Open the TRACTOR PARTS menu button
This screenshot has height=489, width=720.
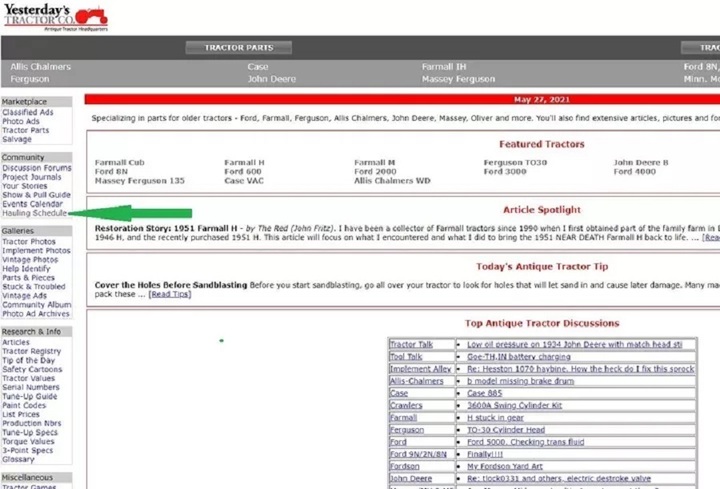pos(239,48)
